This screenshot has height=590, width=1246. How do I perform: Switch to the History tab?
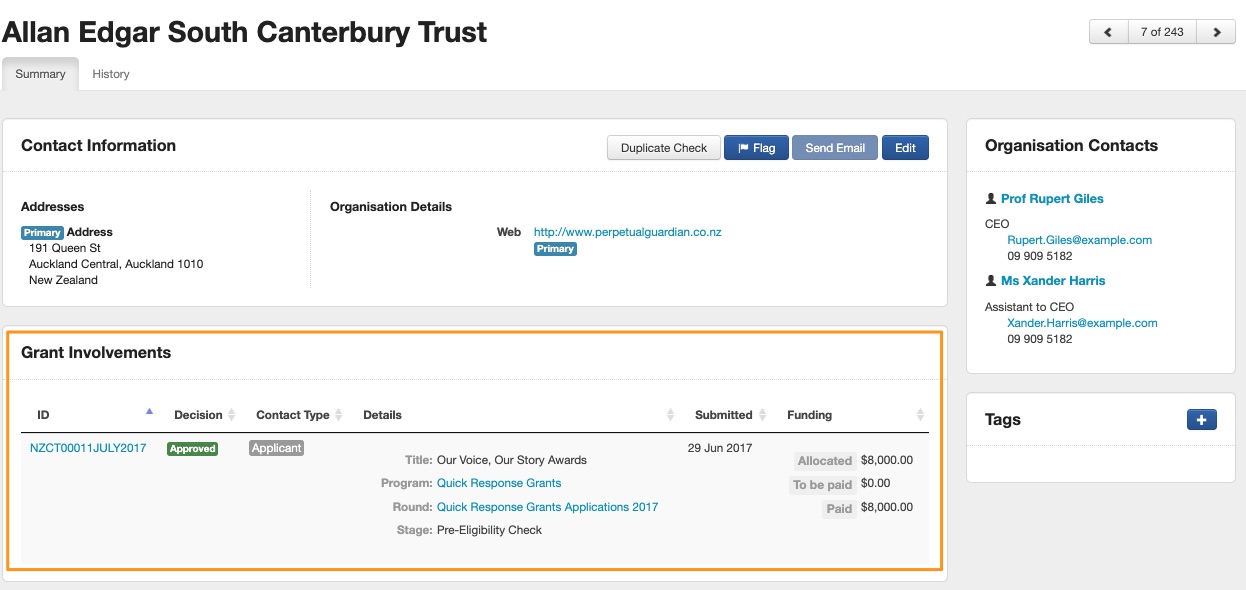pos(111,74)
